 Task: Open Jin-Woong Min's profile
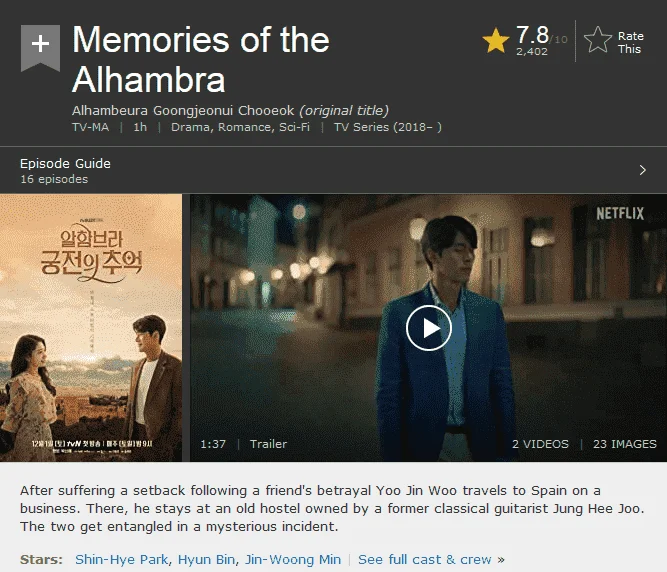pyautogui.click(x=293, y=559)
